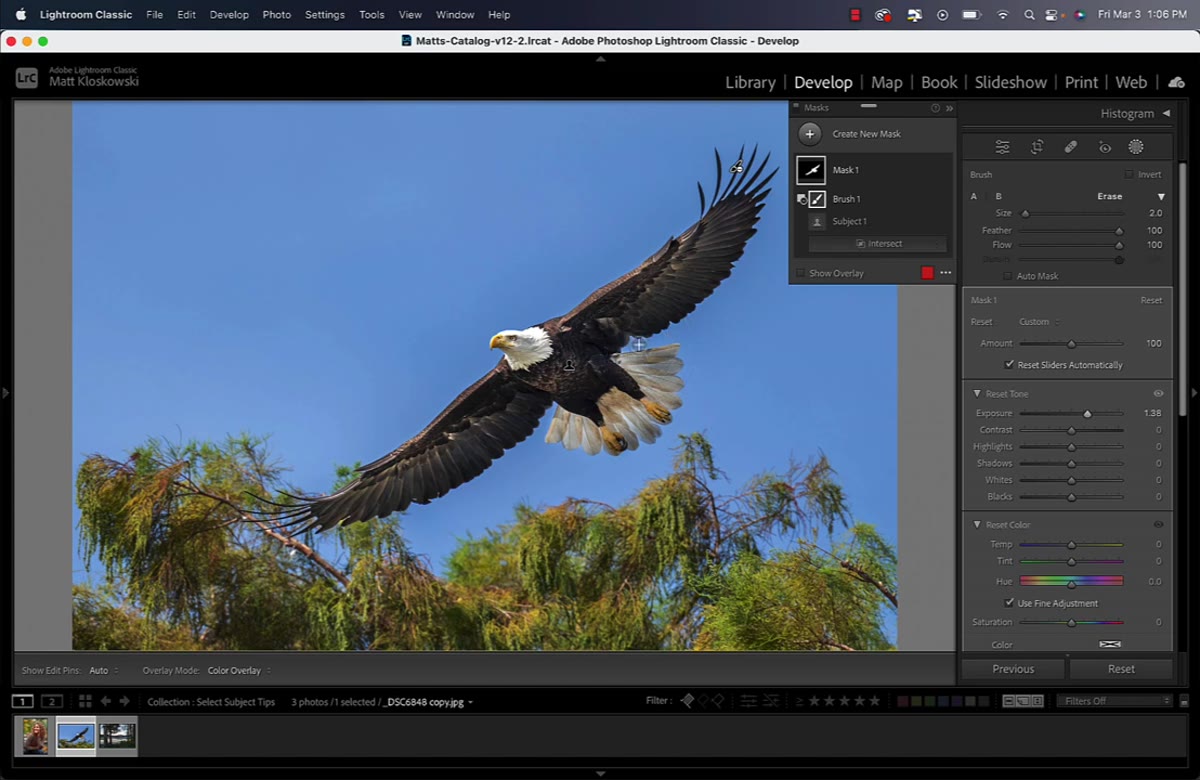This screenshot has height=780, width=1200.
Task: Collapse the Tone section triangle
Action: pyautogui.click(x=977, y=394)
